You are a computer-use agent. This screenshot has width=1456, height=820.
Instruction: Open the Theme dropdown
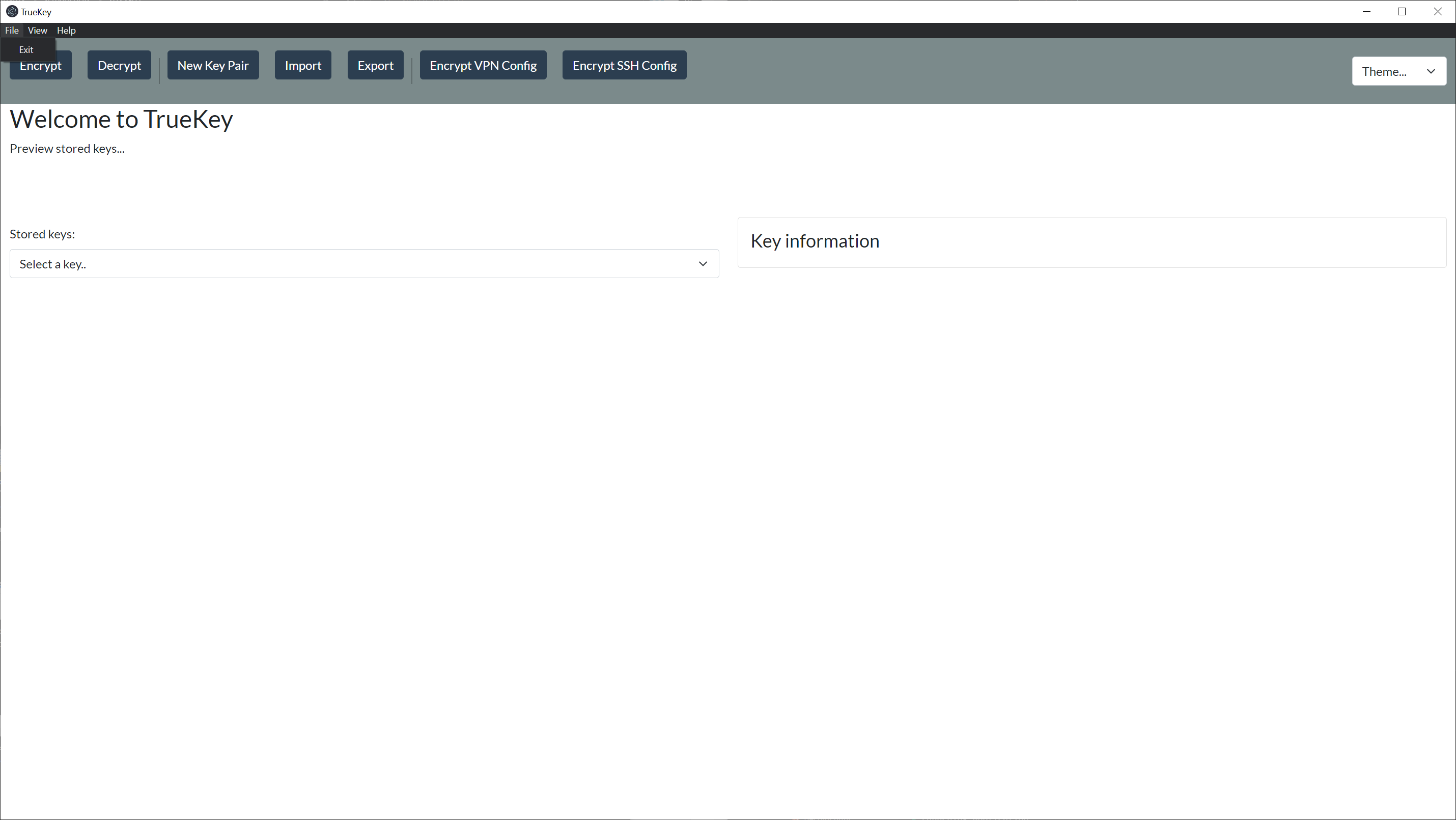point(1399,71)
